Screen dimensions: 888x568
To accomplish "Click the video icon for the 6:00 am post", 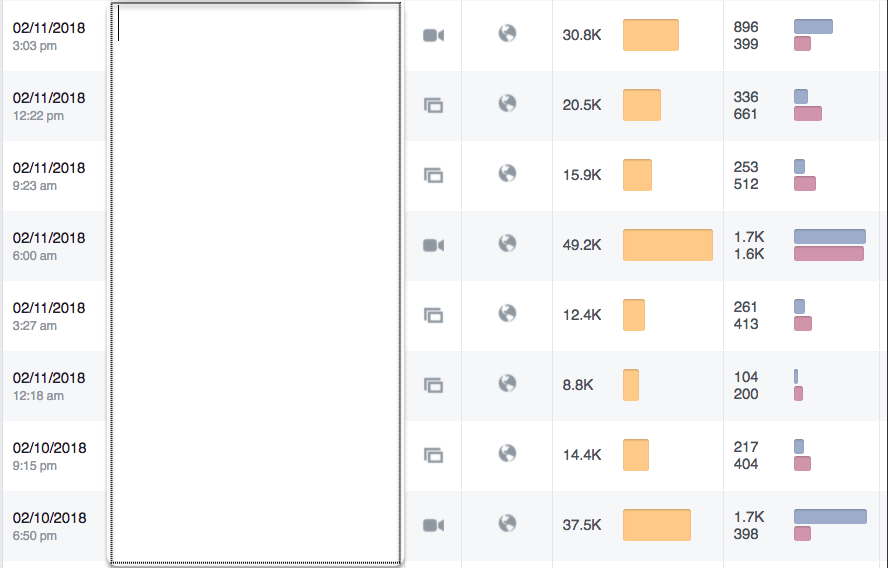I will click(x=433, y=245).
